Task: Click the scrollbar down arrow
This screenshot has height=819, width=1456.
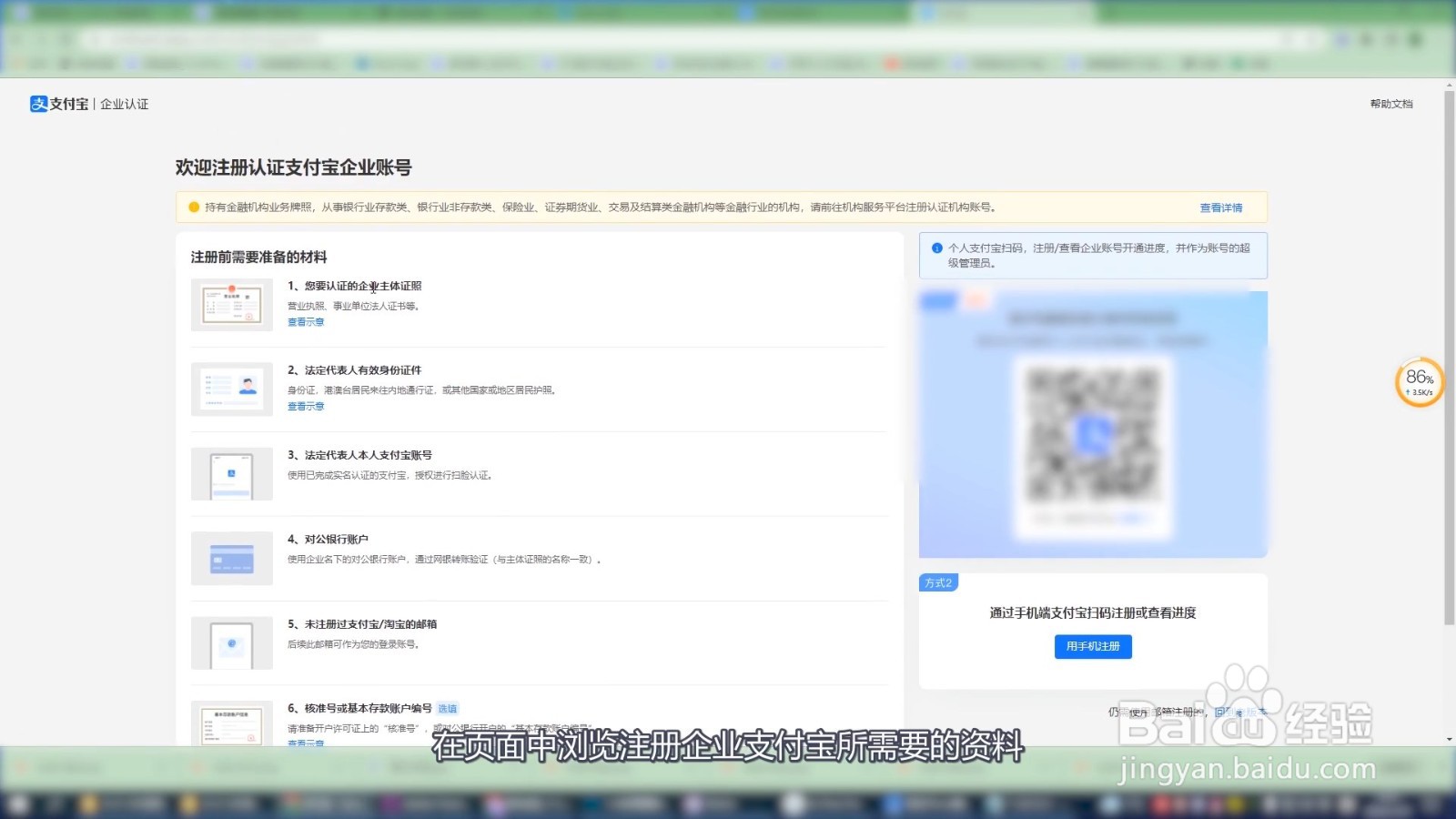Action: click(1449, 739)
